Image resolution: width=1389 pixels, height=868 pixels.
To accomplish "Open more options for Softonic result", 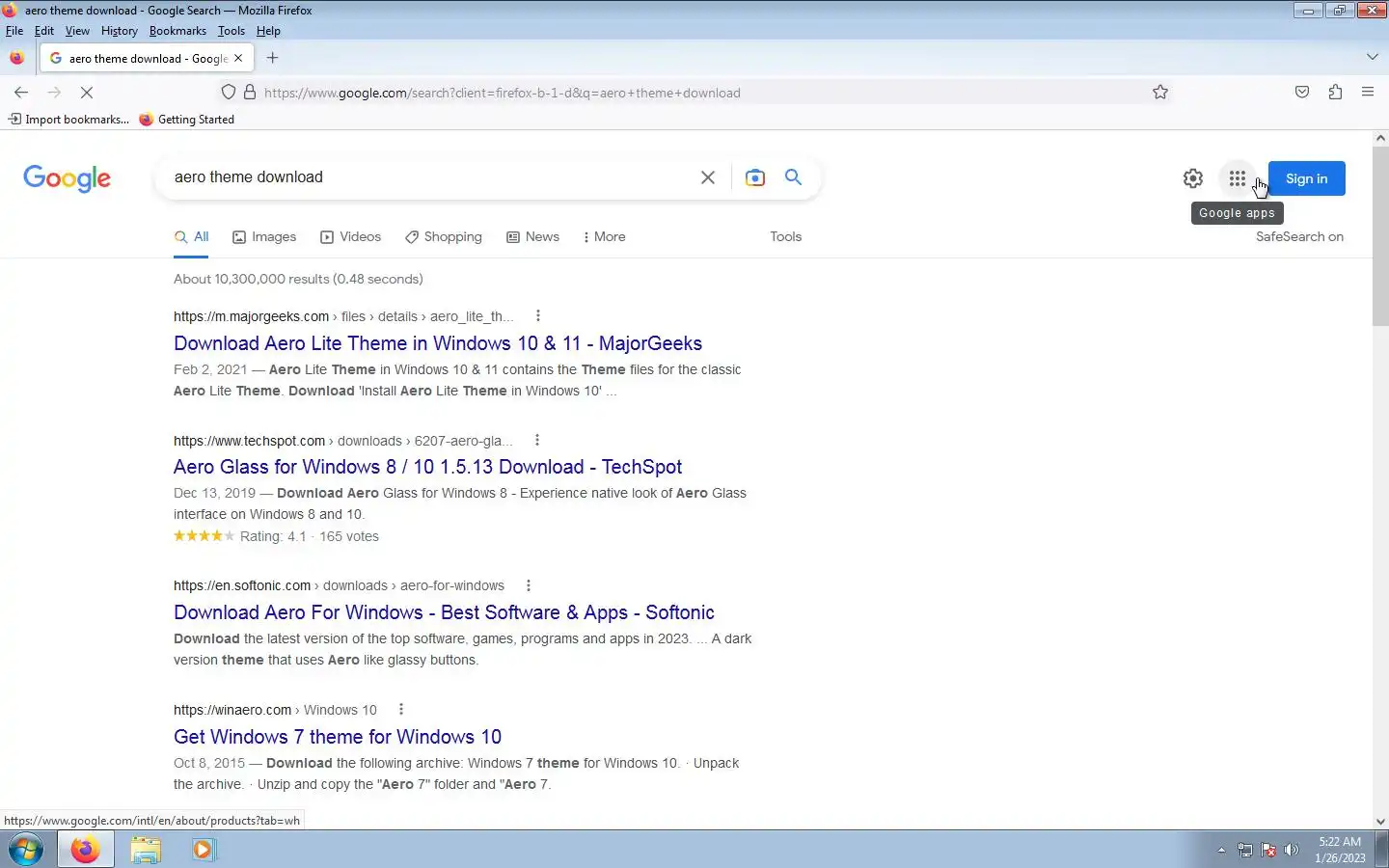I will tap(529, 585).
